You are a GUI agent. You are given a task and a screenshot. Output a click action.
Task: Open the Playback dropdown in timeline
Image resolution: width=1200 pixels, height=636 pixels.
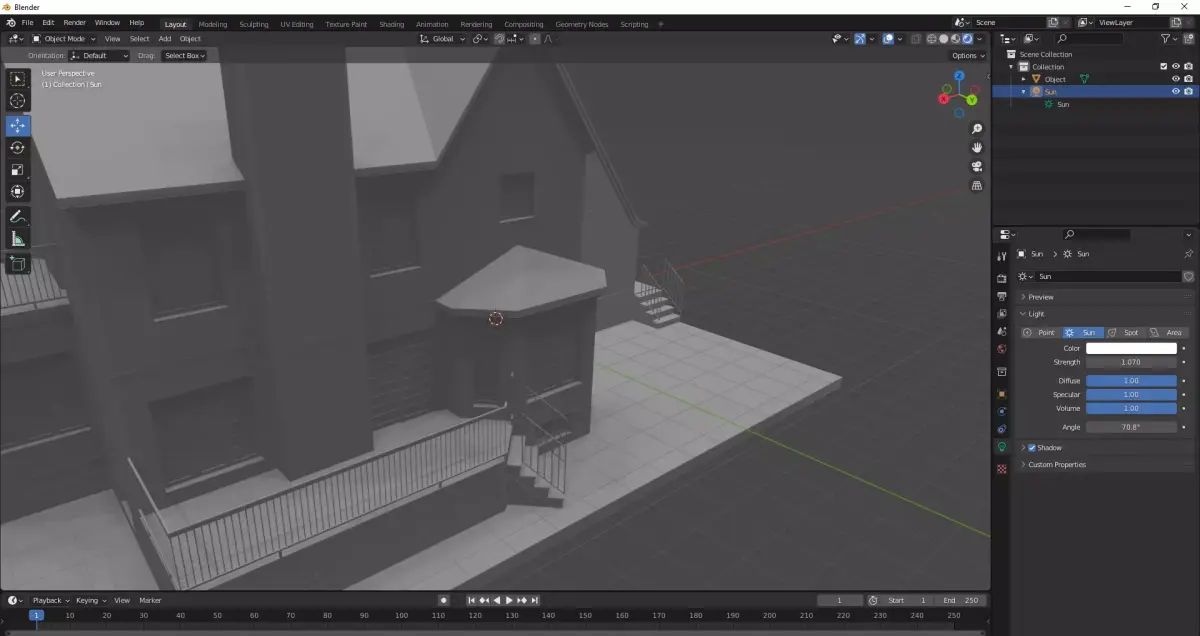tap(50, 600)
